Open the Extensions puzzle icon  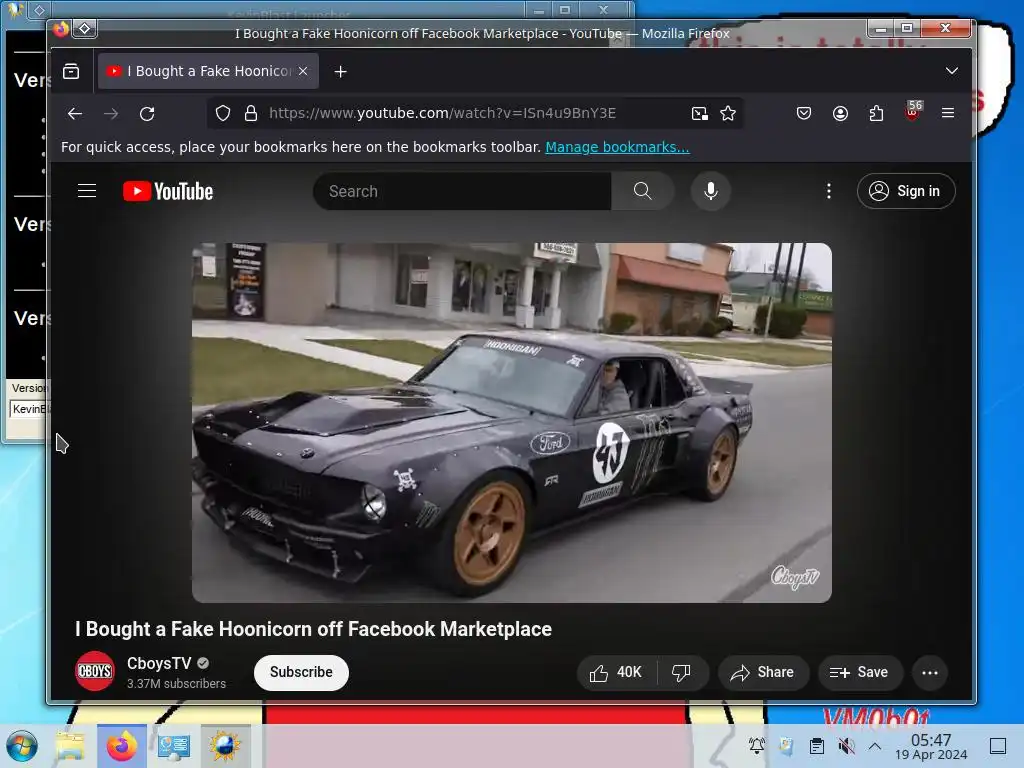[876, 114]
